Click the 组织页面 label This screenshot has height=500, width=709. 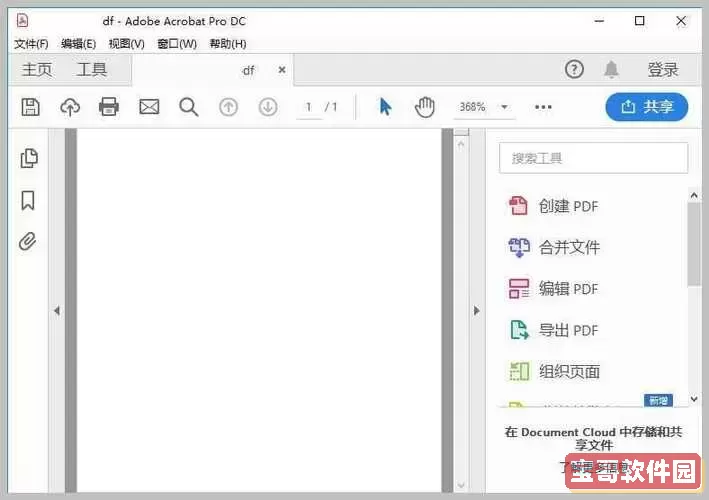point(569,371)
